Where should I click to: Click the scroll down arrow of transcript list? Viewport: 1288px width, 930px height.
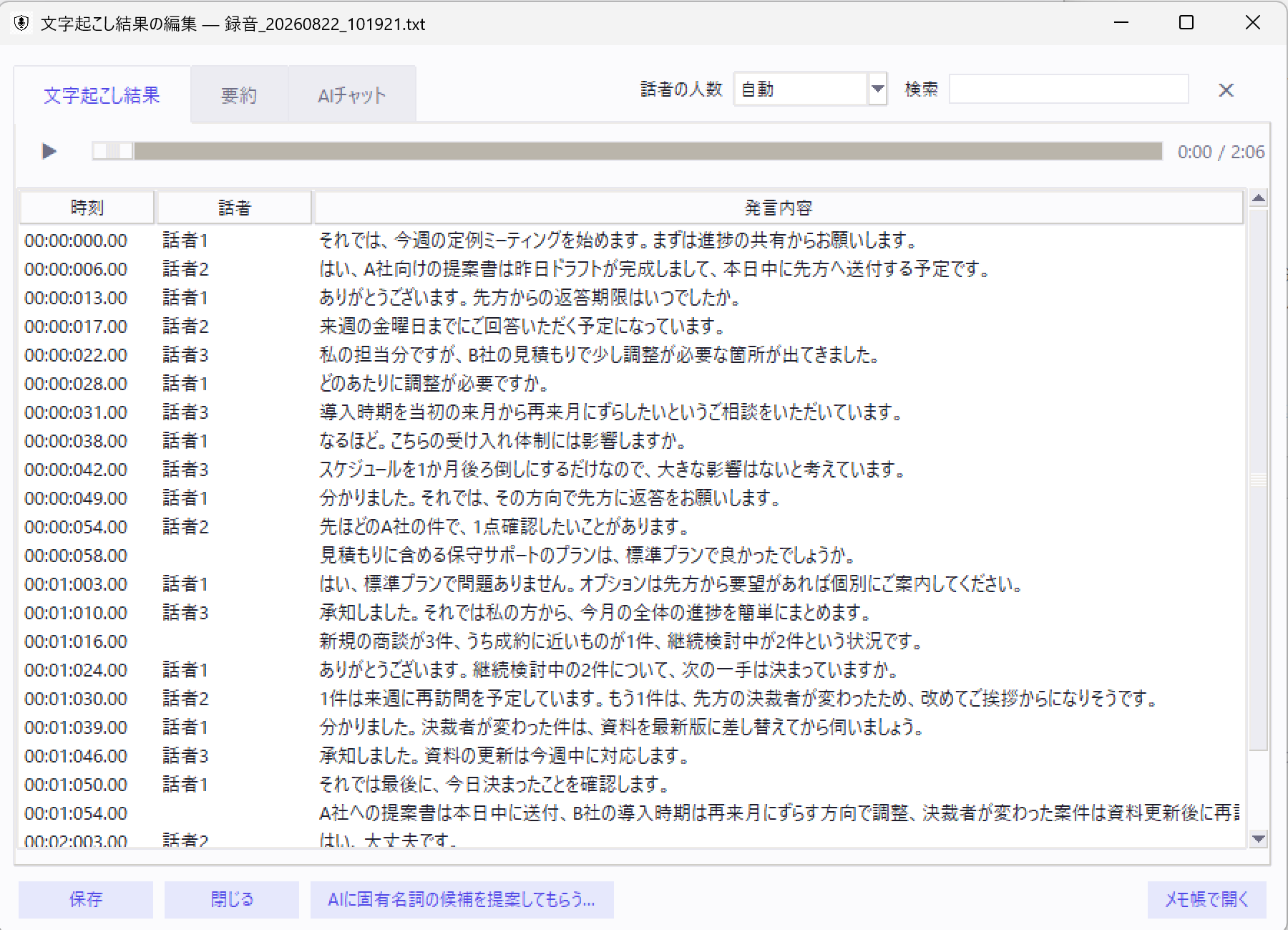pyautogui.click(x=1259, y=838)
